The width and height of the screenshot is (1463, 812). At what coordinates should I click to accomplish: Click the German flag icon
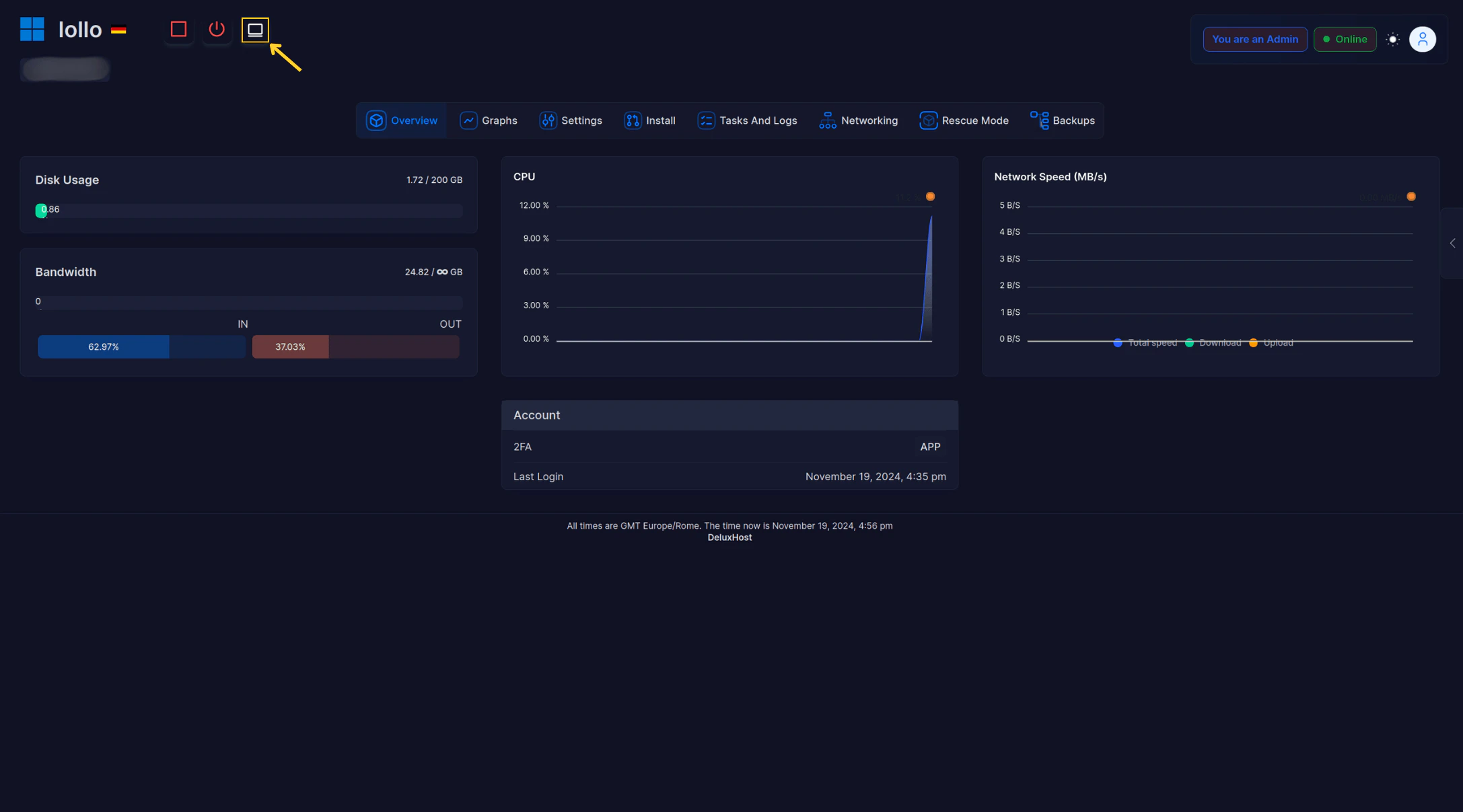118,30
